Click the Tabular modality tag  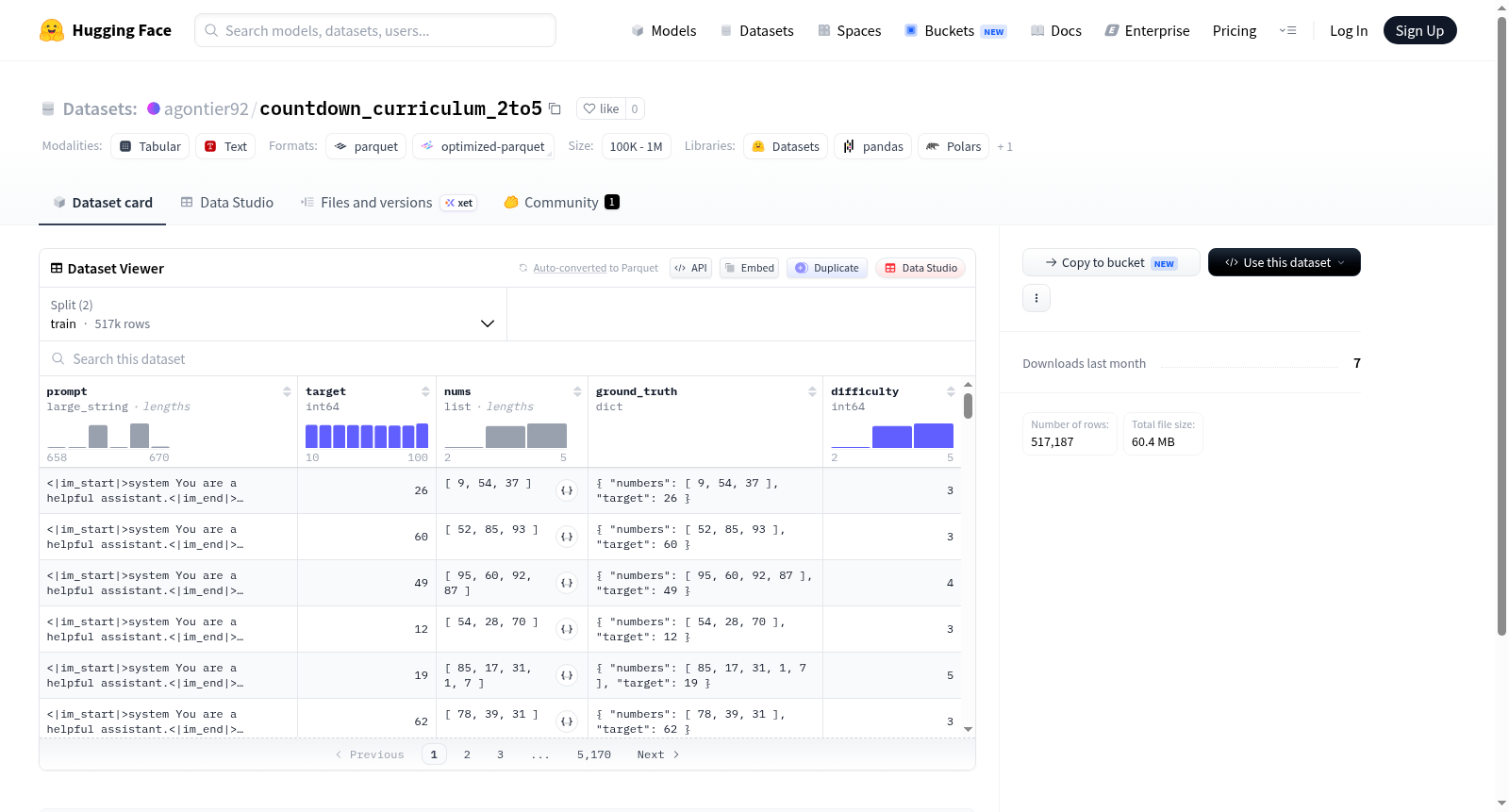(x=150, y=146)
